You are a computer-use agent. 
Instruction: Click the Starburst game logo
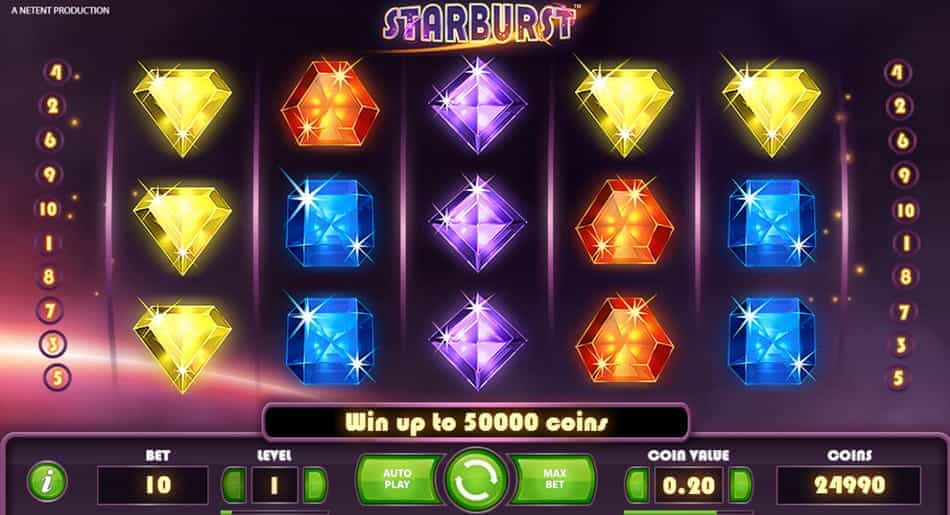479,25
